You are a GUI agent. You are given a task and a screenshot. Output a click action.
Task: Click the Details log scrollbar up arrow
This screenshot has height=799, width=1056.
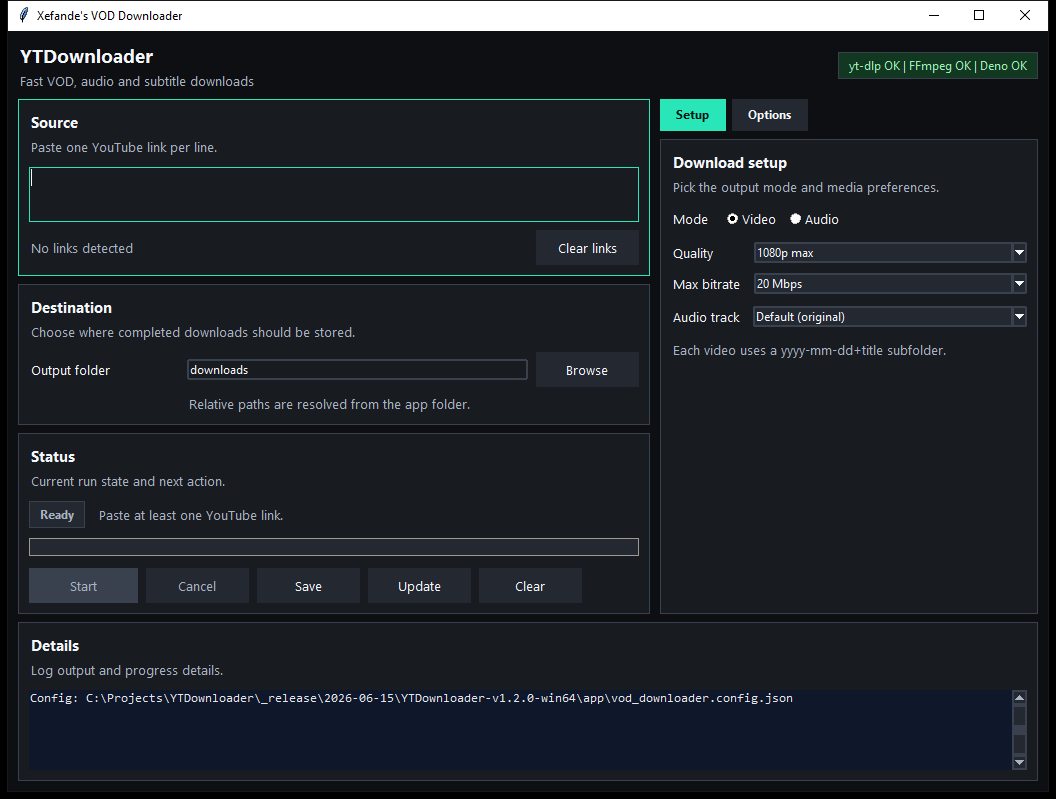[x=1019, y=697]
